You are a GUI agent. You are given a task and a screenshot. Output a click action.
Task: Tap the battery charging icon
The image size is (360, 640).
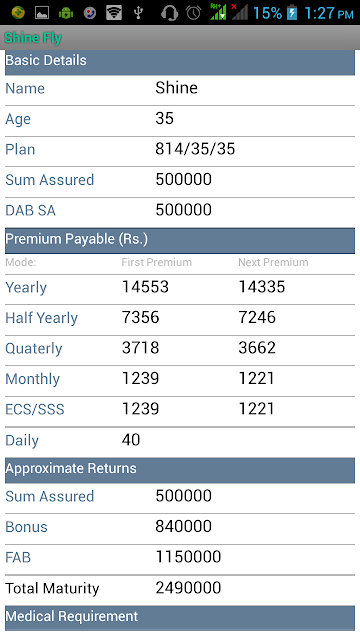(x=292, y=13)
